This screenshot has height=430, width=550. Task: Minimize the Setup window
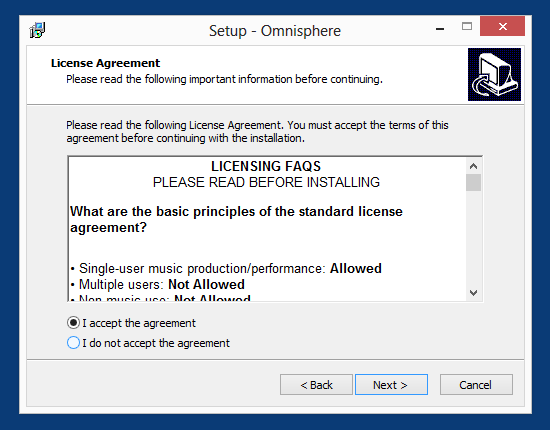(x=440, y=27)
